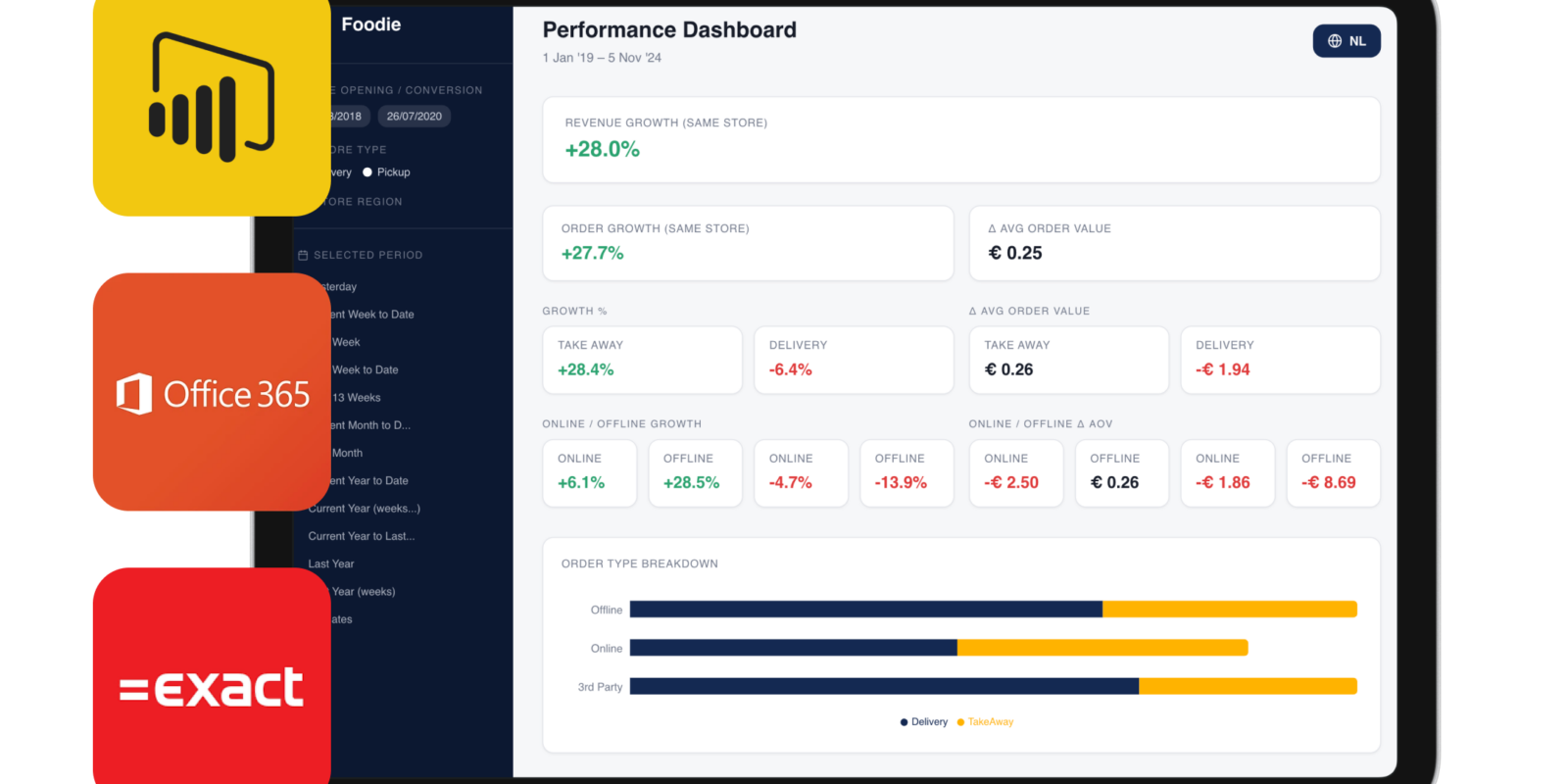Open the NL language selector

pos(1347,41)
